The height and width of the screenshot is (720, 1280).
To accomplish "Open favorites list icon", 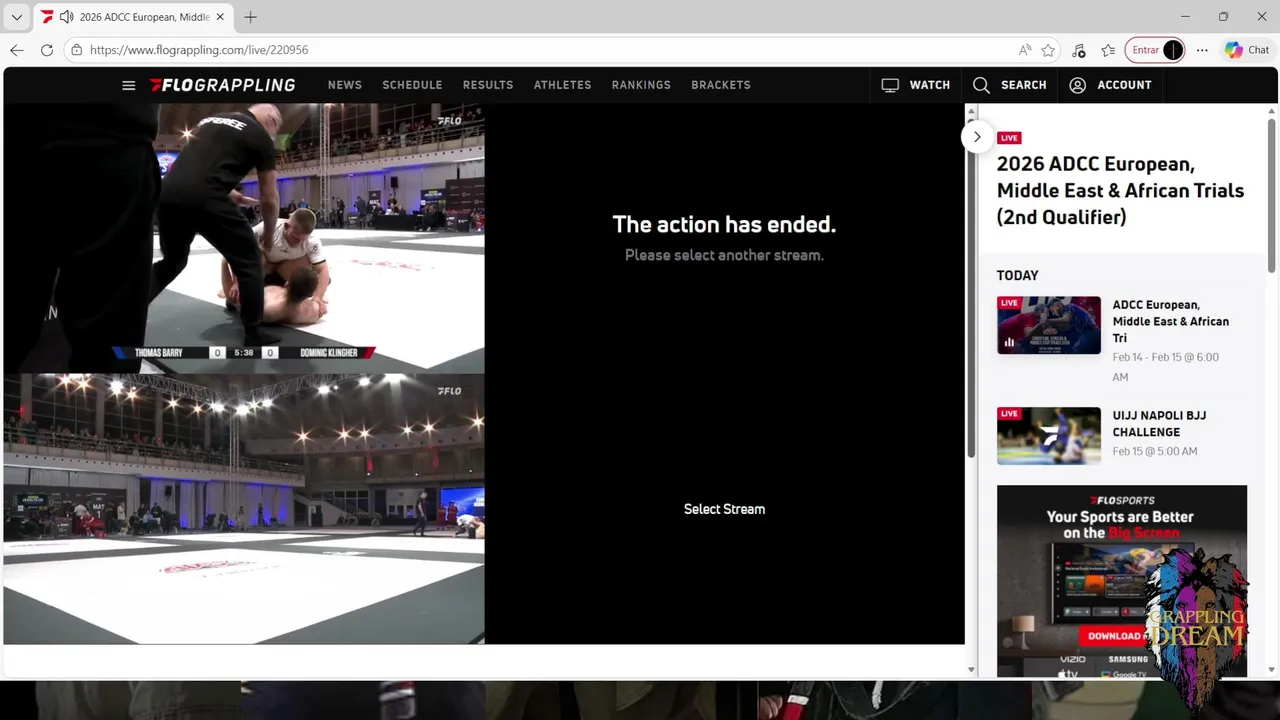I will (x=1108, y=50).
